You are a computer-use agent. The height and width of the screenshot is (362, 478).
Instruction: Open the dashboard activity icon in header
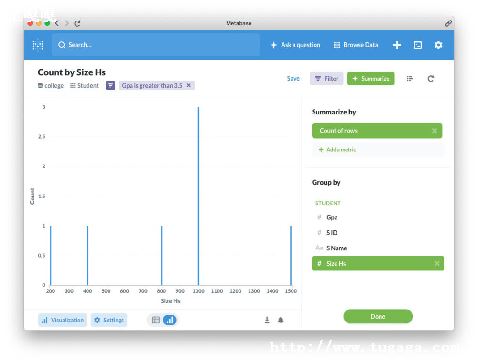pos(418,45)
